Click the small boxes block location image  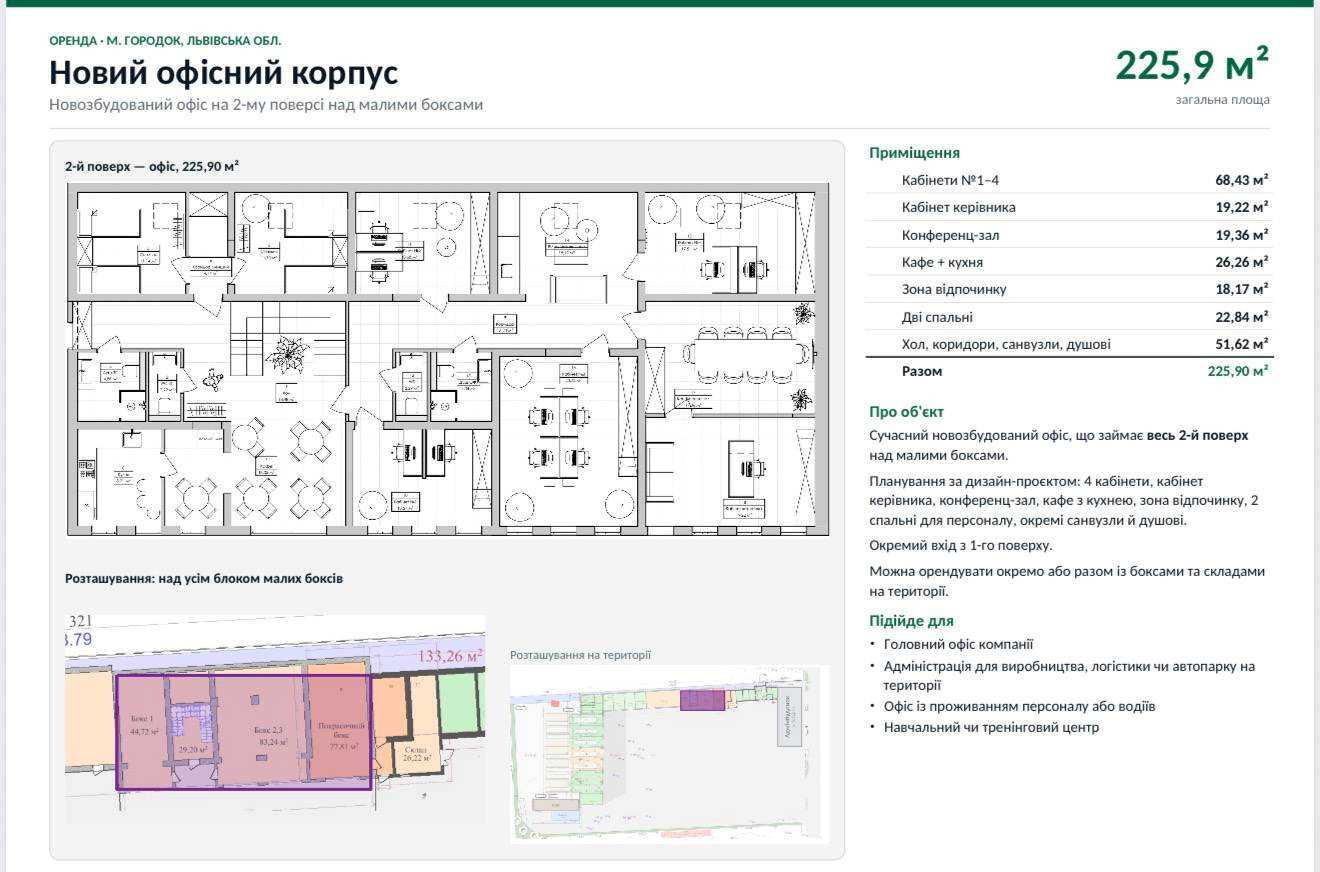point(275,719)
